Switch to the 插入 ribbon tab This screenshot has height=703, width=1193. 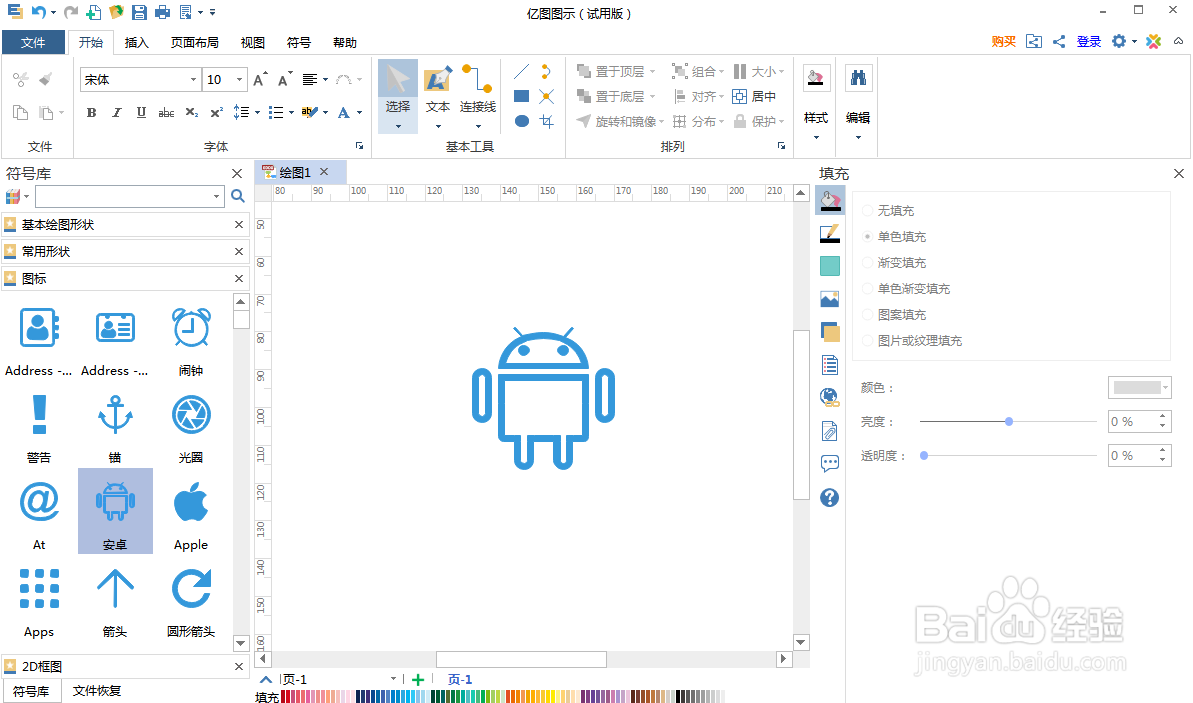[x=136, y=42]
